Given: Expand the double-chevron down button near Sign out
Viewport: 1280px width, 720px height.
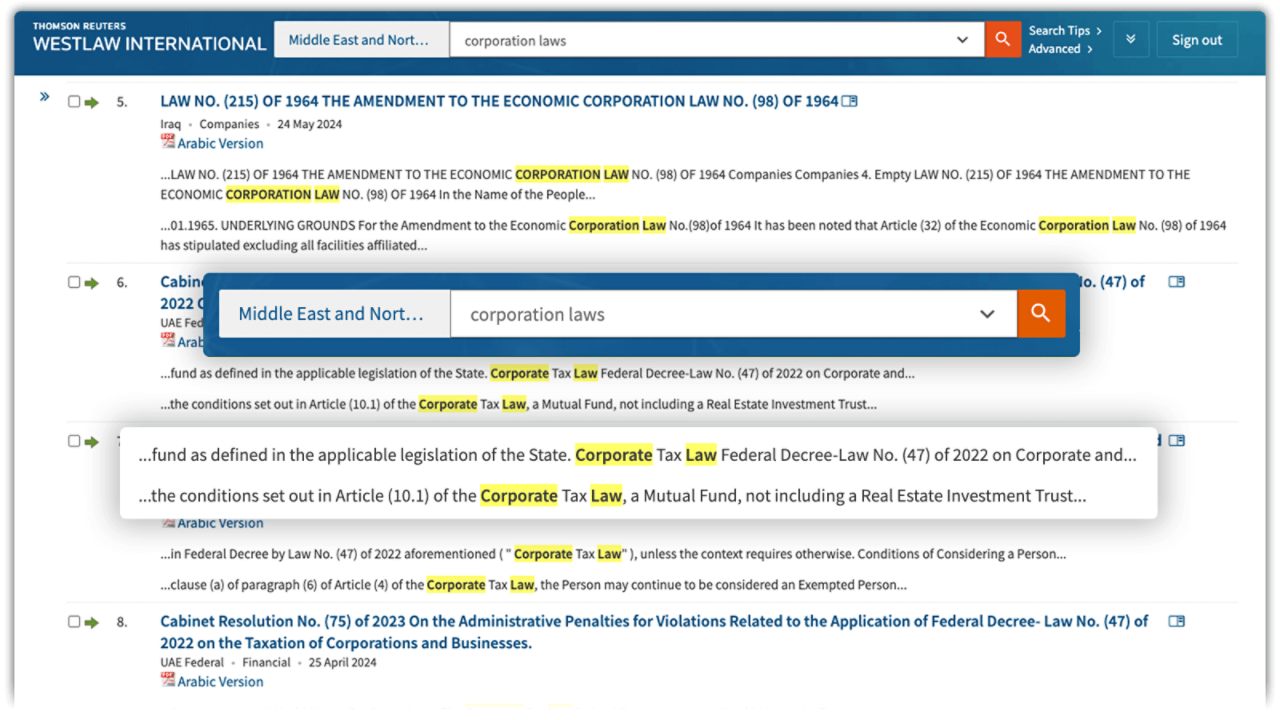Looking at the screenshot, I should point(1131,40).
